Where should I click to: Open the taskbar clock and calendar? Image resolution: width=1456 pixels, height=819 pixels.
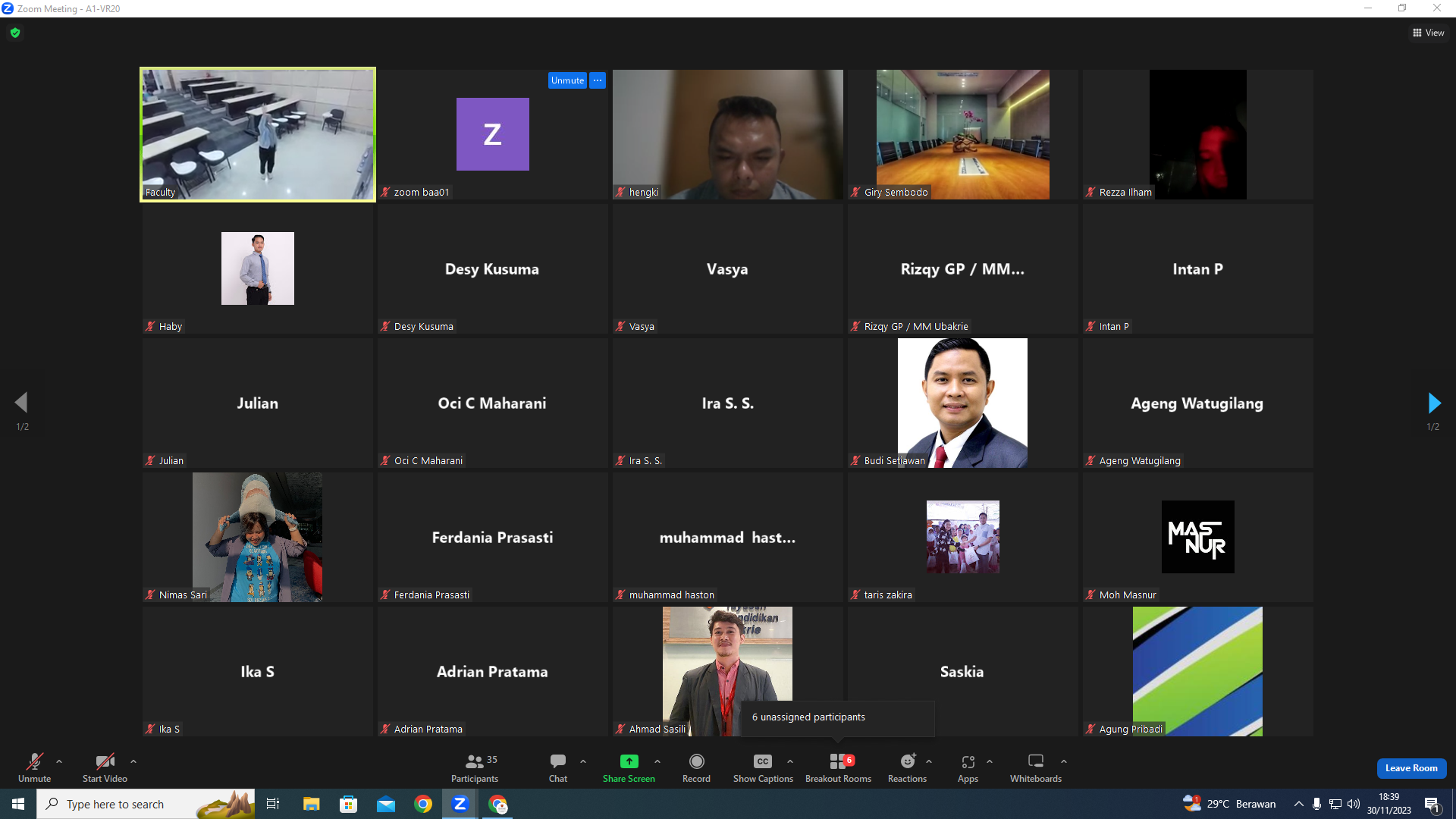coord(1389,804)
